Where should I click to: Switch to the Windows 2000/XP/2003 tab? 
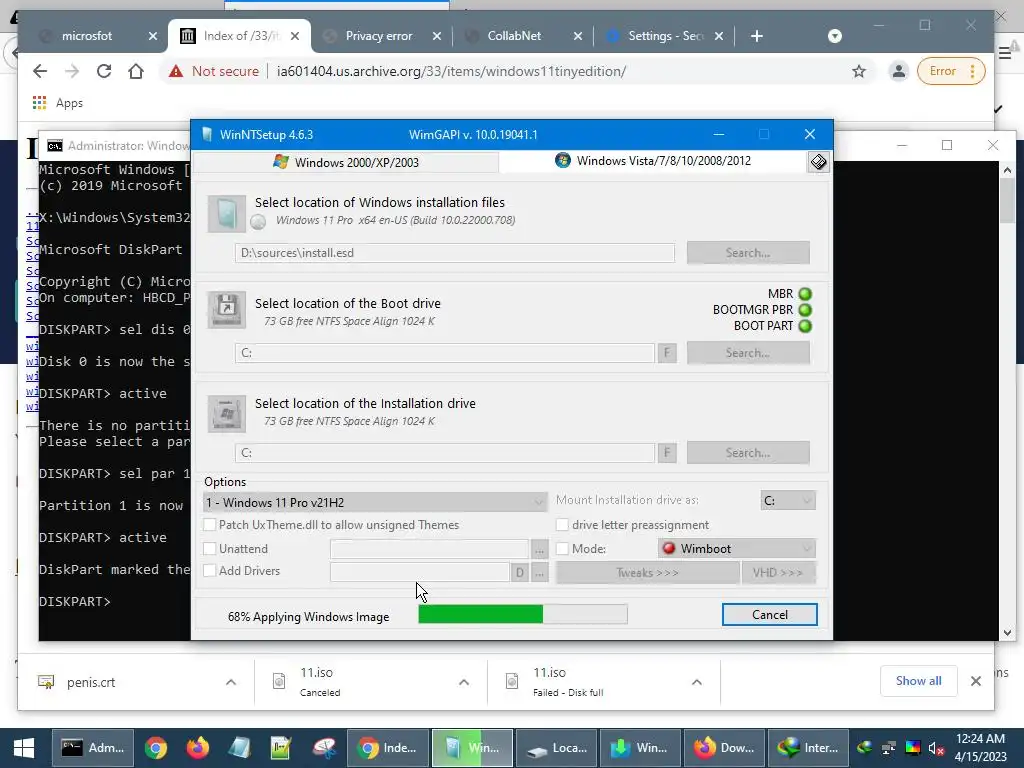click(x=346, y=162)
